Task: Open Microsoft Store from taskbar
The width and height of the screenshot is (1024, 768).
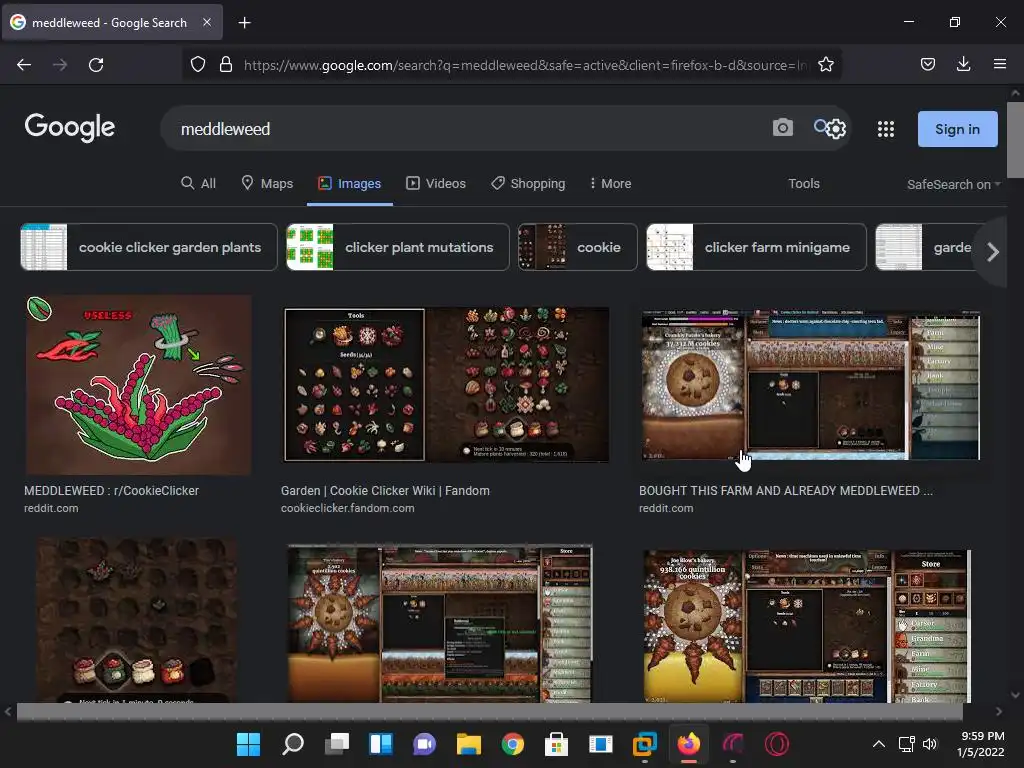Action: tap(556, 744)
